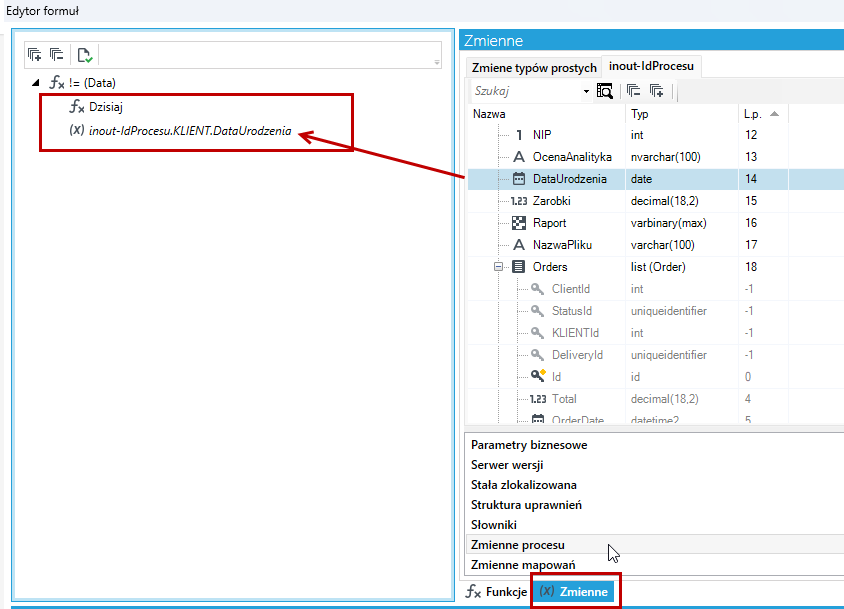The image size is (844, 609).
Task: Click the collapse all icon in Zmienne toolbar
Action: click(x=634, y=90)
